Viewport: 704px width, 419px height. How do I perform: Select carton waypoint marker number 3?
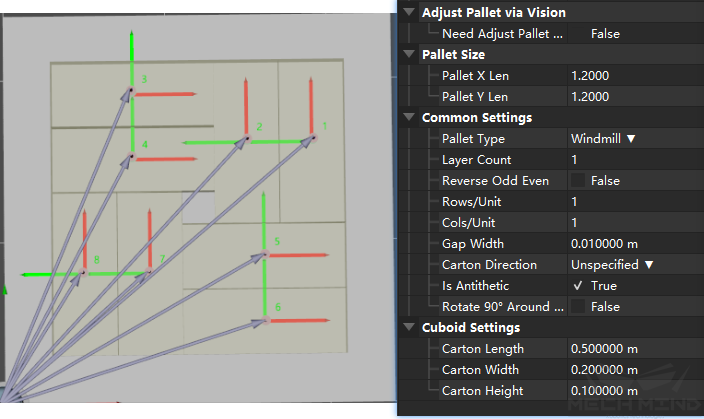(x=131, y=91)
